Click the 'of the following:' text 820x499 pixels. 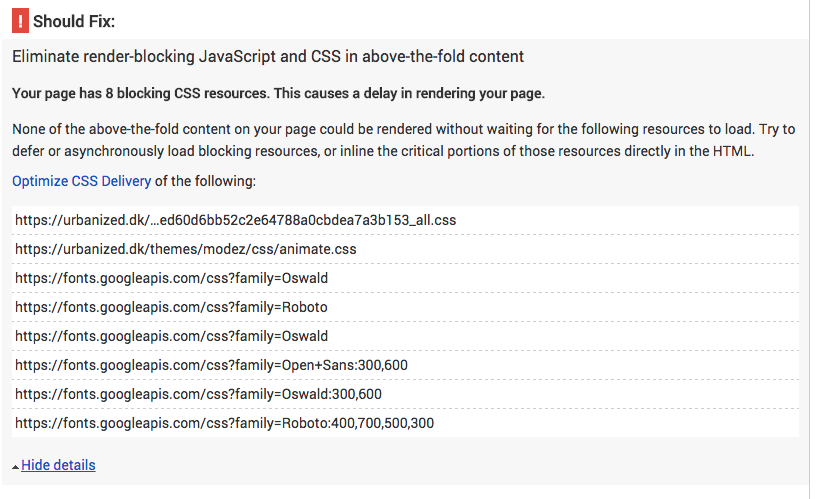tap(206, 181)
